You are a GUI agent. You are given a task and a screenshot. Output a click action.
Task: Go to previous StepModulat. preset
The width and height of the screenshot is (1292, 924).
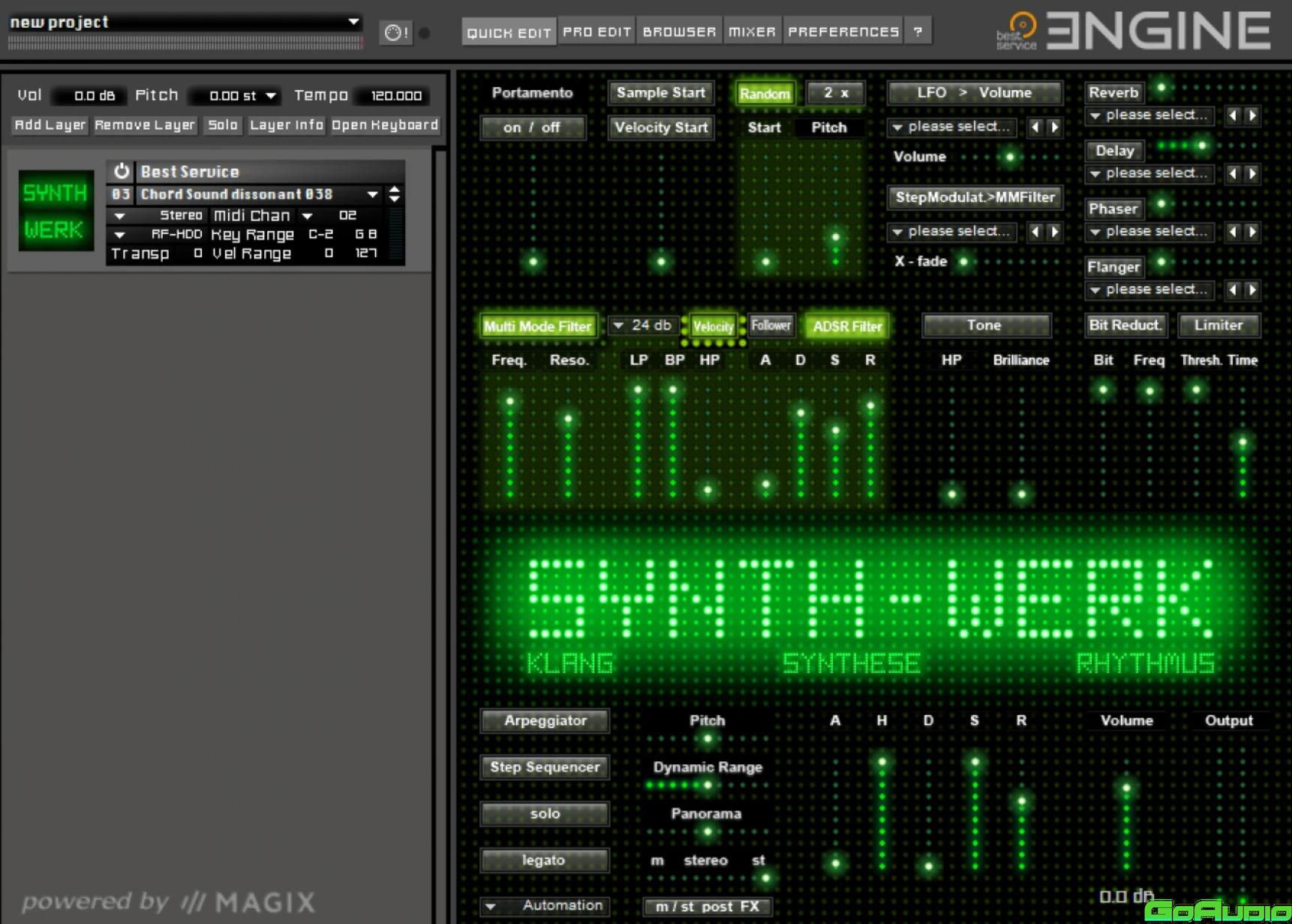point(1035,232)
